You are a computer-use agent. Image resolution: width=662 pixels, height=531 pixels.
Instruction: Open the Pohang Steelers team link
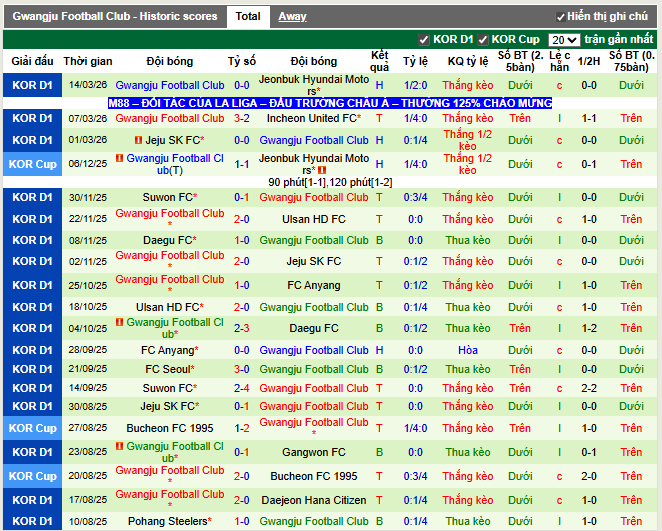tap(167, 521)
